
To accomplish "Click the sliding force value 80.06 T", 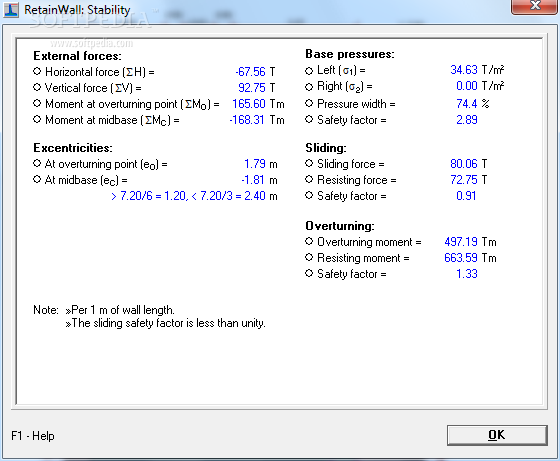I will pyautogui.click(x=469, y=164).
